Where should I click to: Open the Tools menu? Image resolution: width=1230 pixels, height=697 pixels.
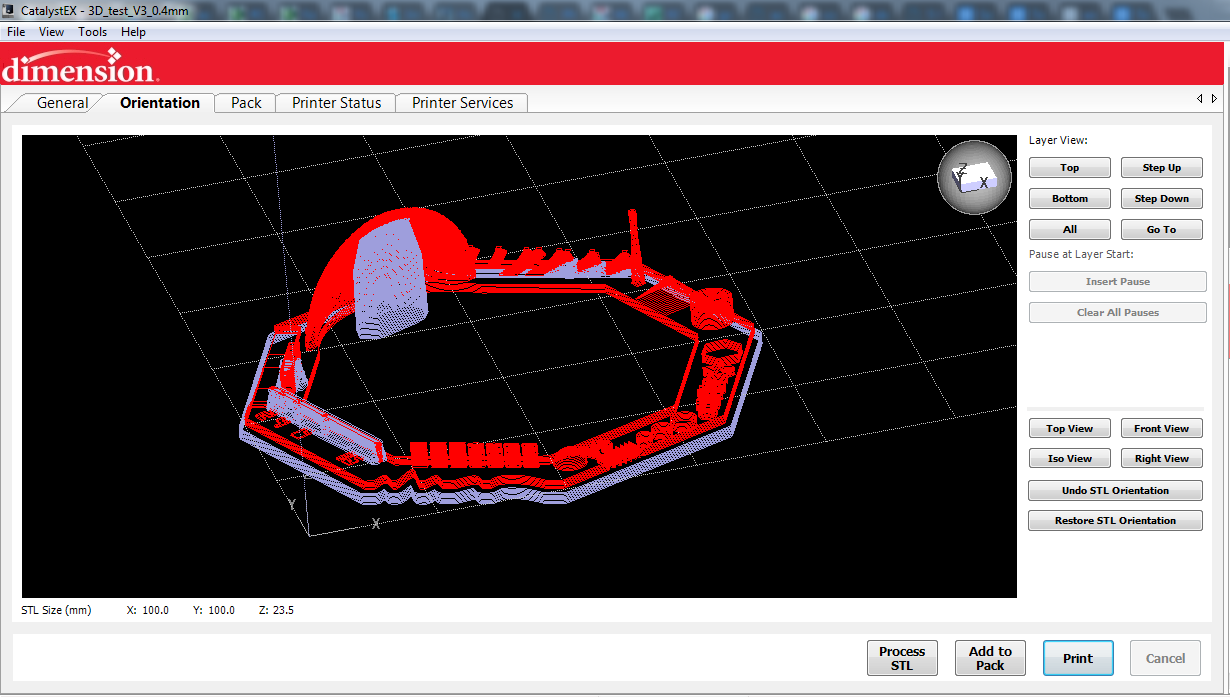[x=93, y=32]
